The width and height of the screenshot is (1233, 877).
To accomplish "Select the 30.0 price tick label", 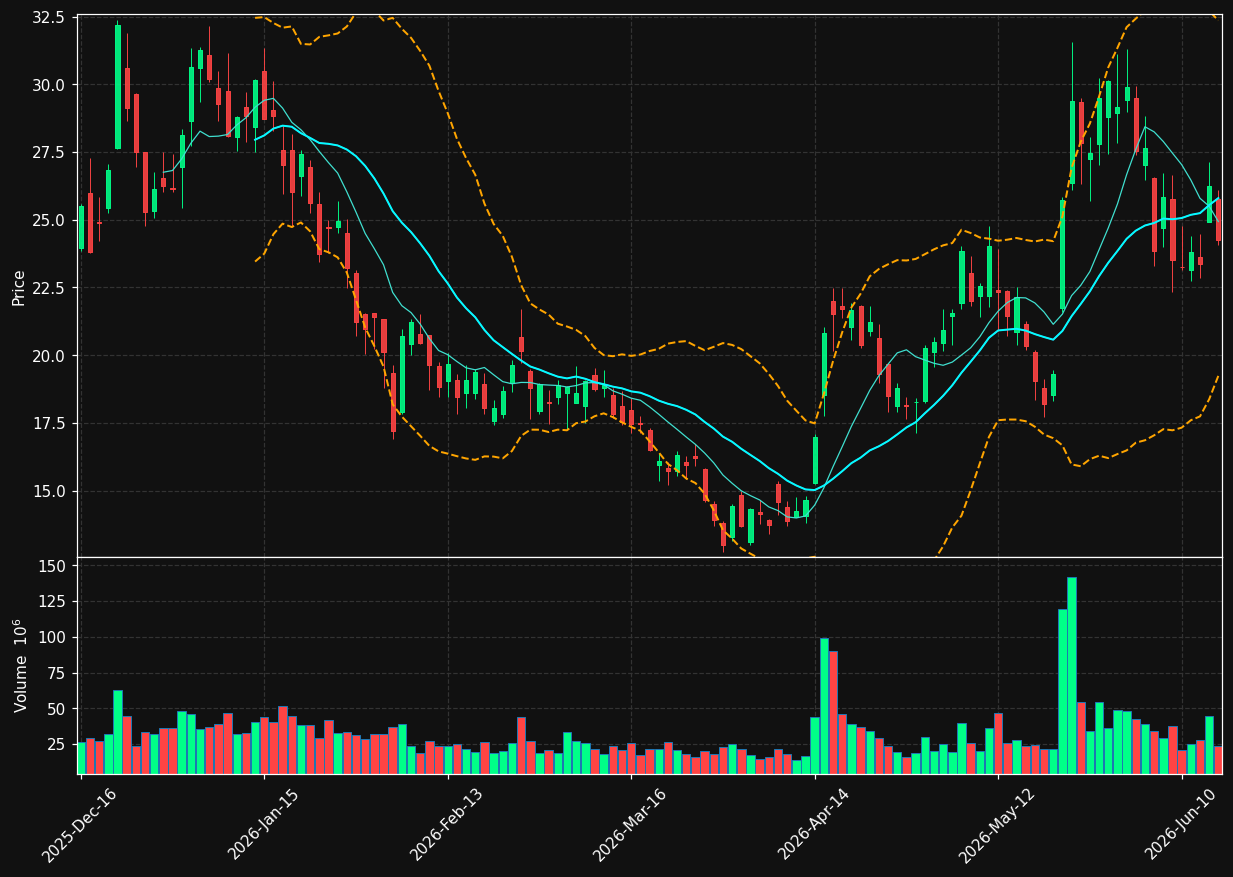I will pos(50,85).
